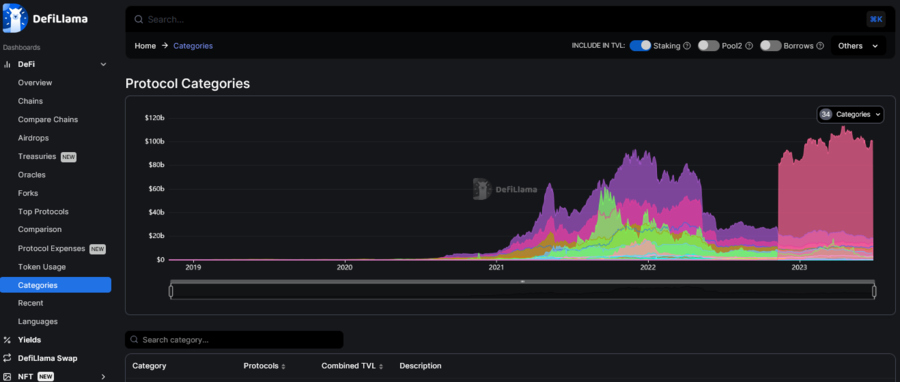Open DefiLlama Swap
This screenshot has width=900, height=382.
click(x=48, y=358)
